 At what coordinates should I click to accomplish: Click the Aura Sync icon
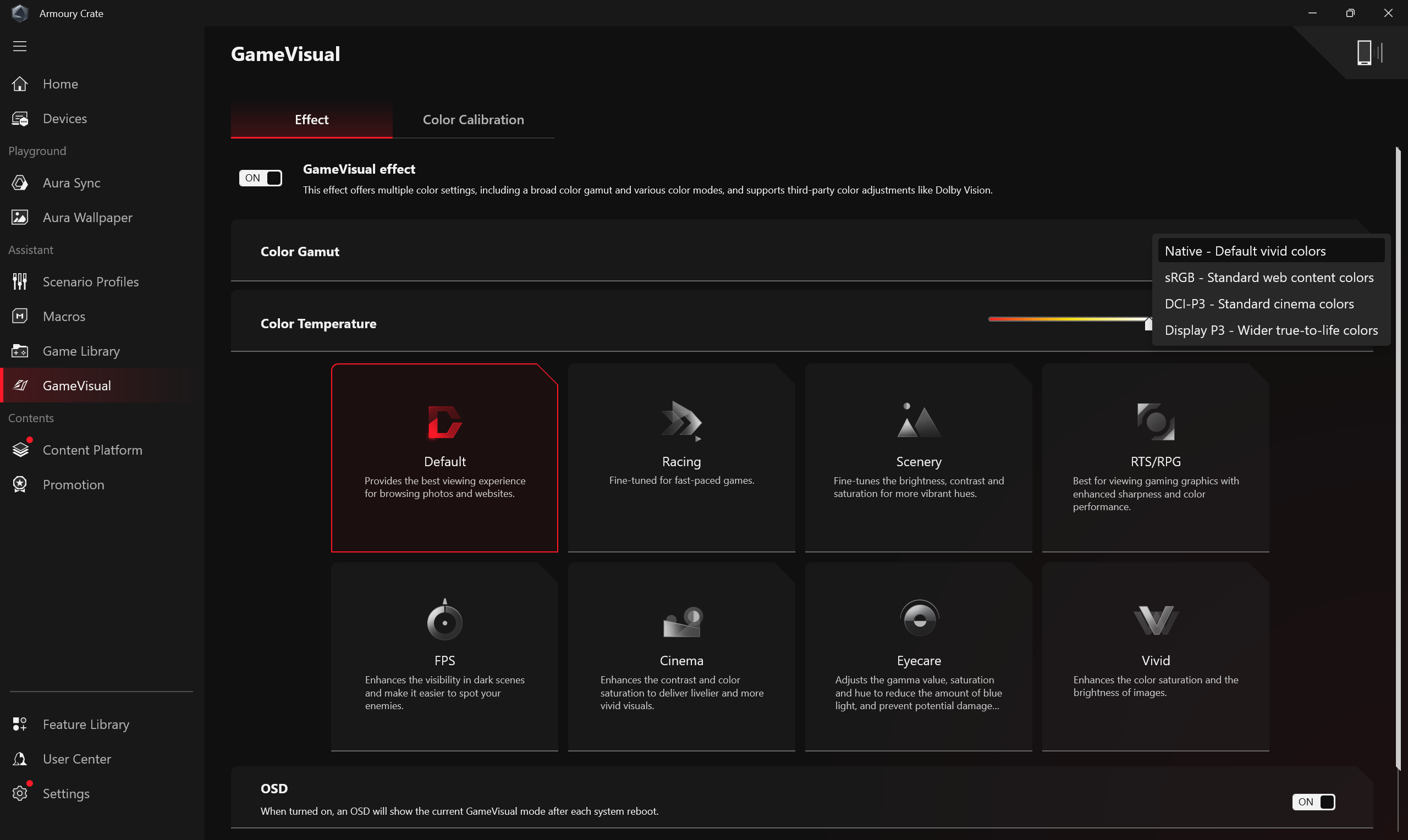point(20,183)
